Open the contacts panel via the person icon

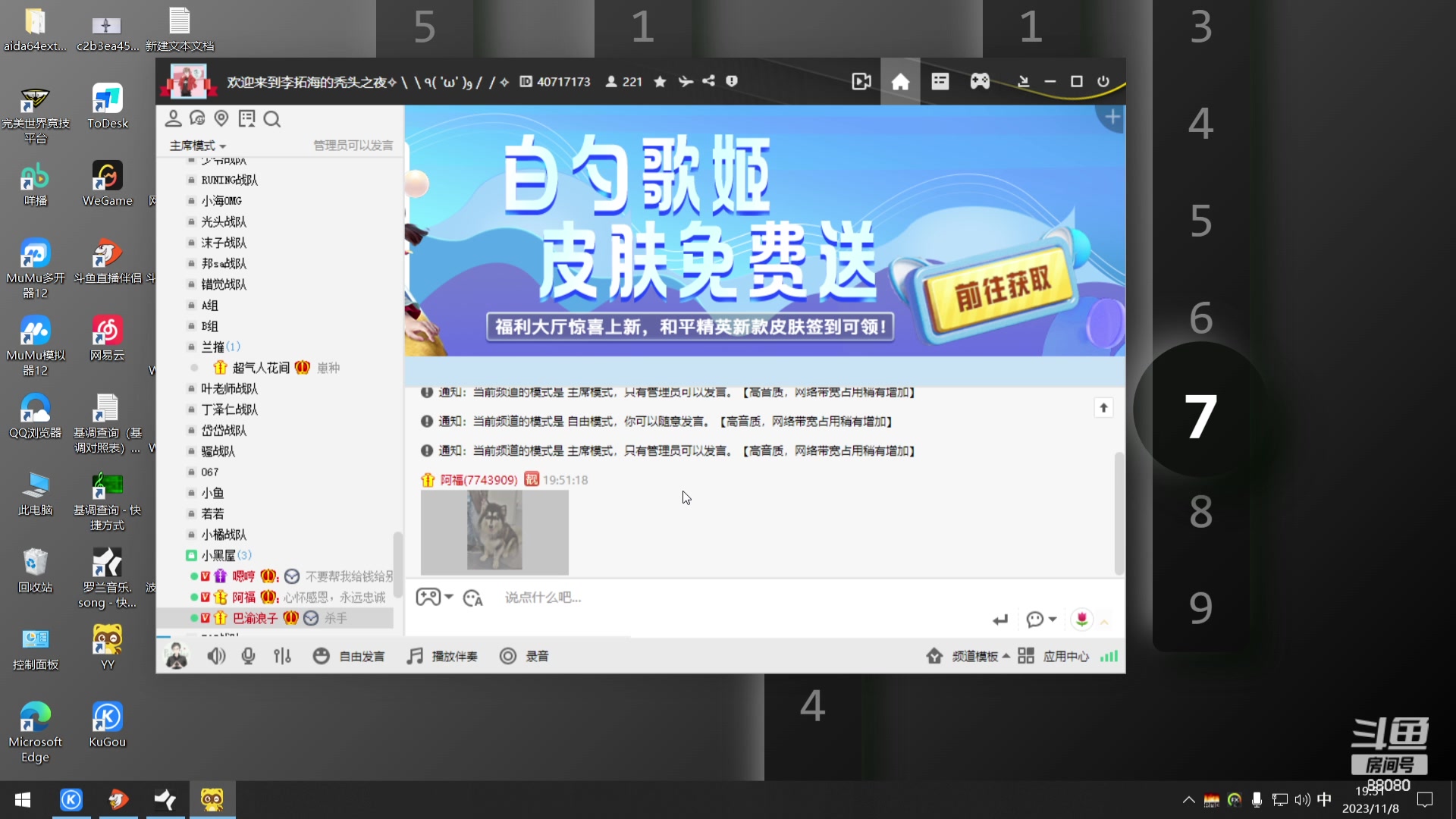pos(173,118)
